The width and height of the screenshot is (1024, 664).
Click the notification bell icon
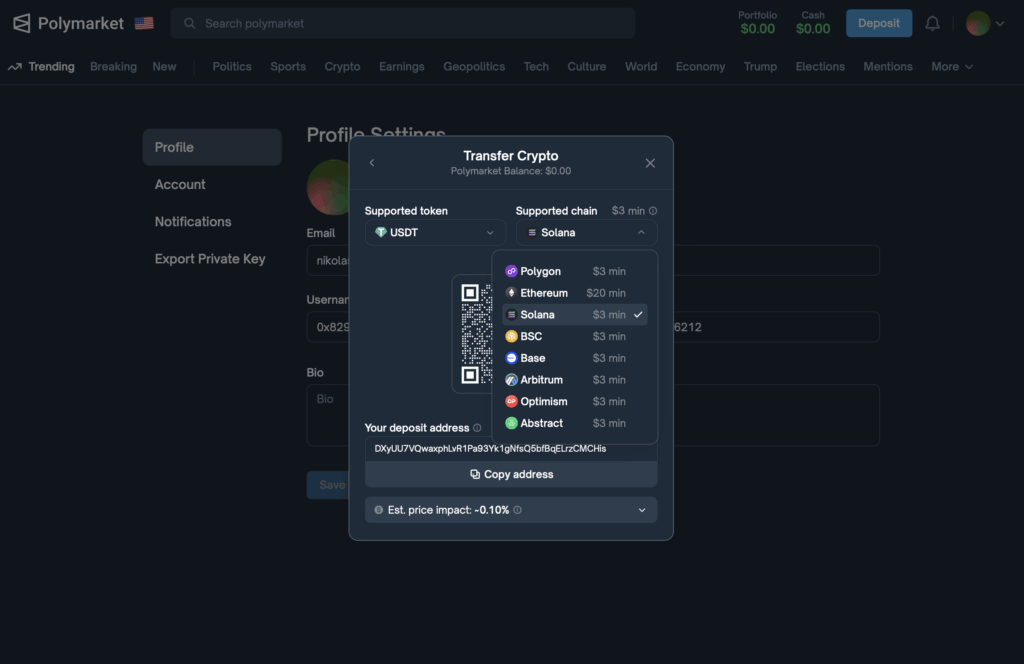(932, 22)
